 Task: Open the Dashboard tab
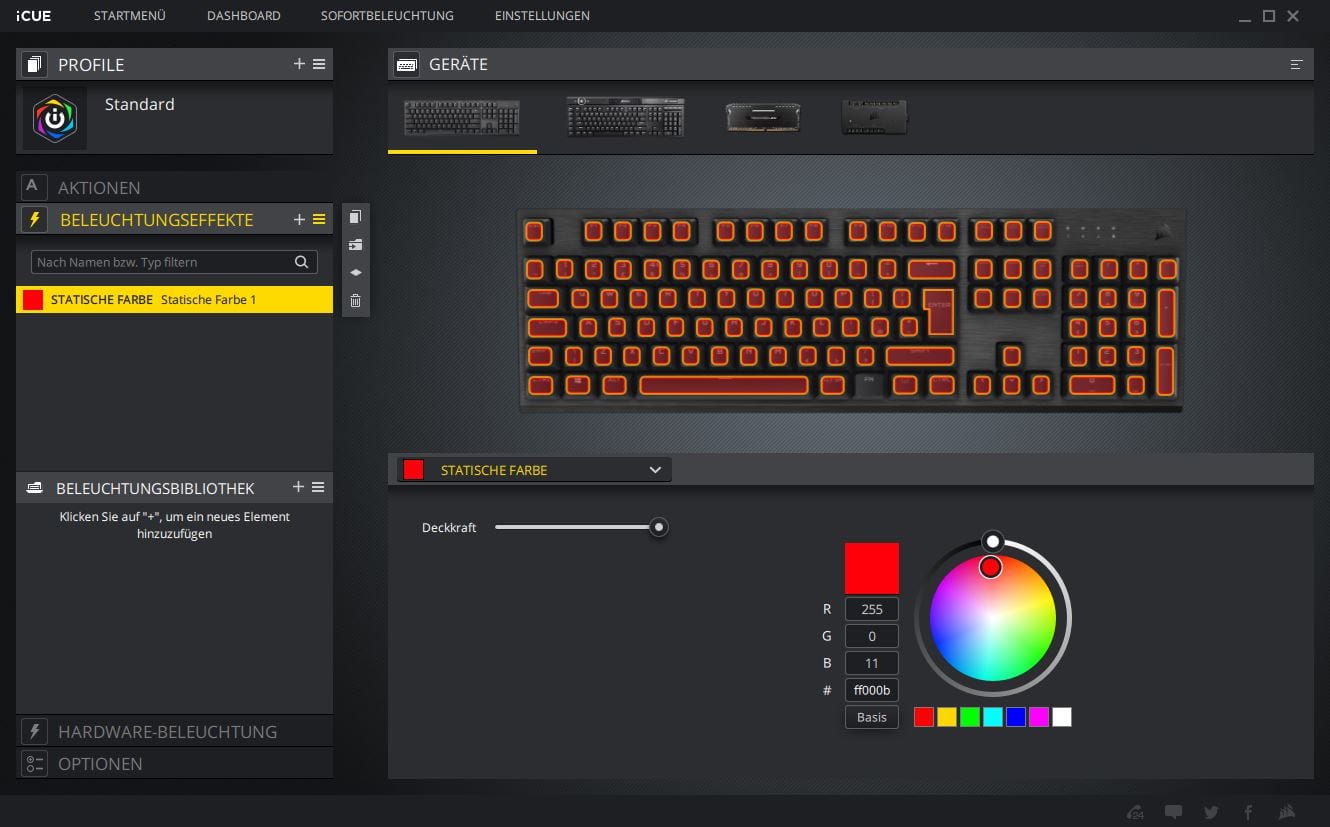243,16
